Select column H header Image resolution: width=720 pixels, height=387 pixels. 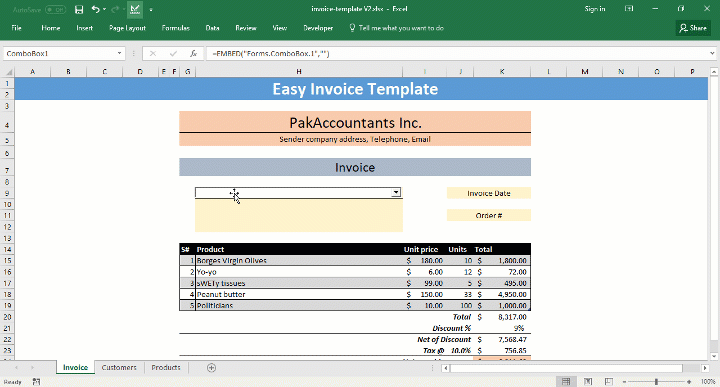point(298,72)
